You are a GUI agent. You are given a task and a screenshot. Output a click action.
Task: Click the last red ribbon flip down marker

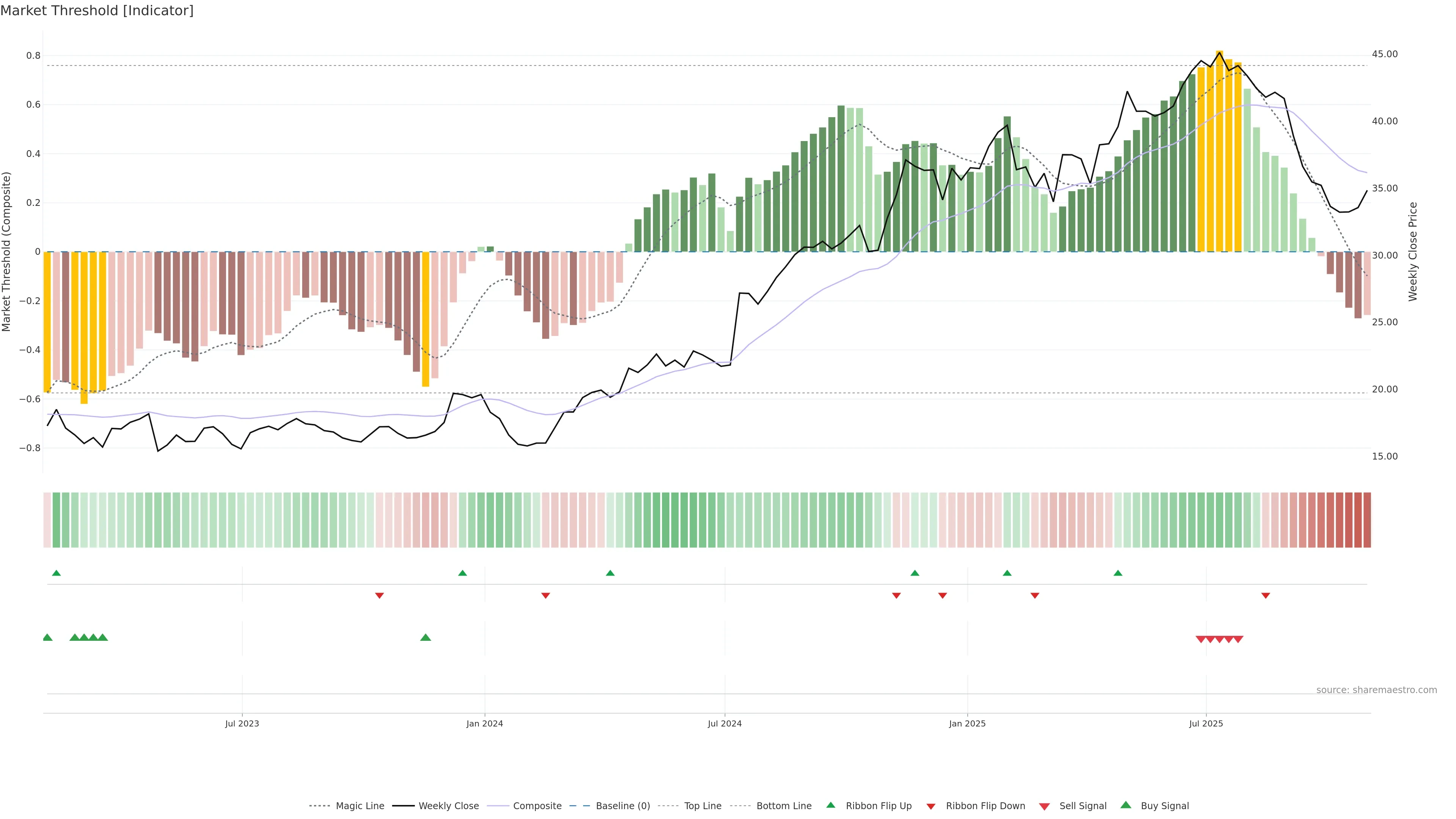click(1266, 596)
